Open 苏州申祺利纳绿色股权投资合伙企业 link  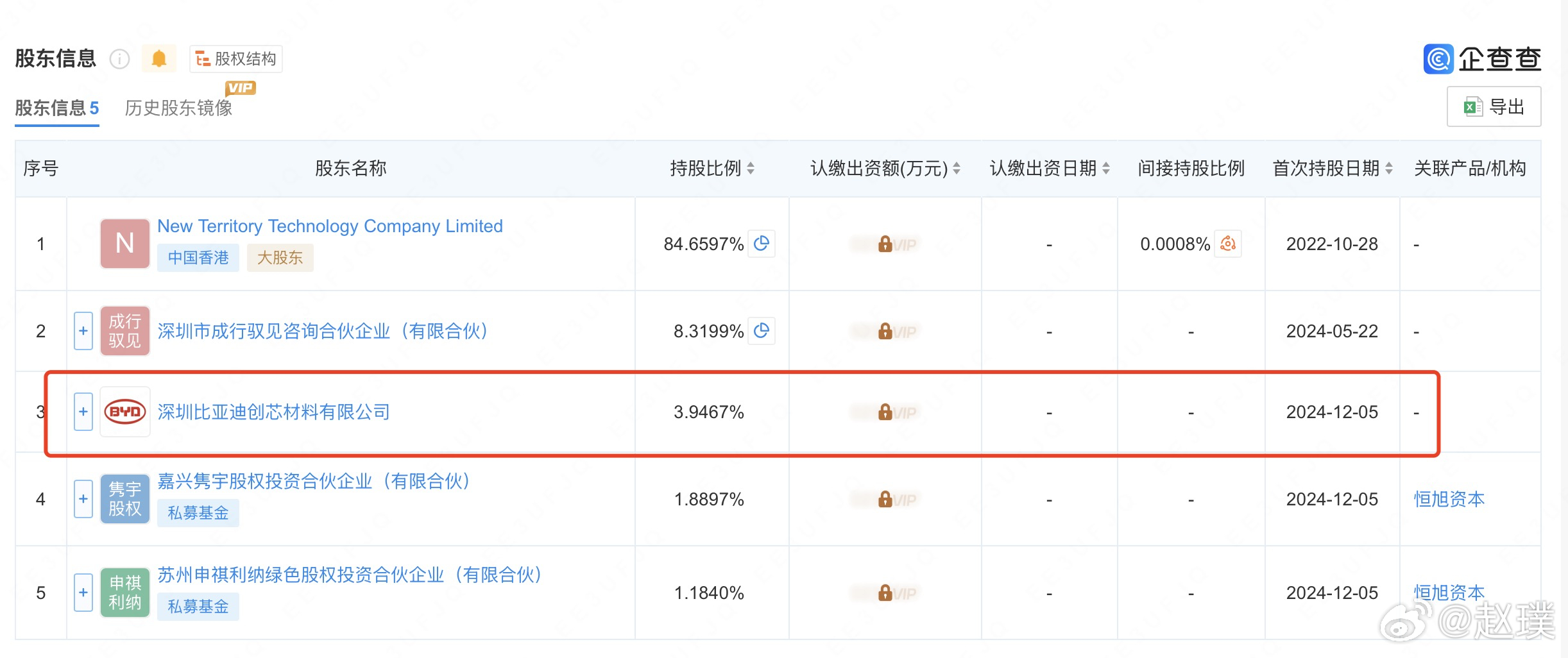click(350, 575)
